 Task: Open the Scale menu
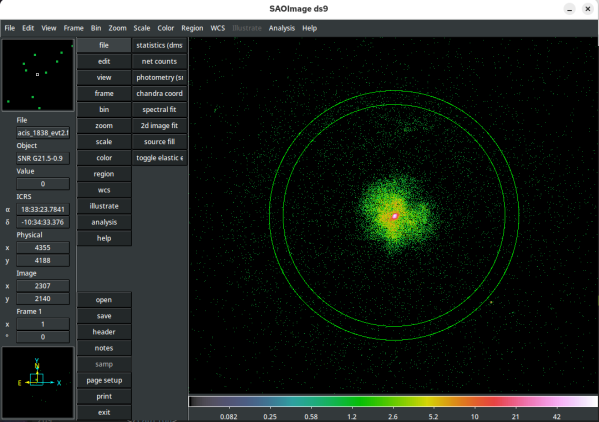point(141,28)
